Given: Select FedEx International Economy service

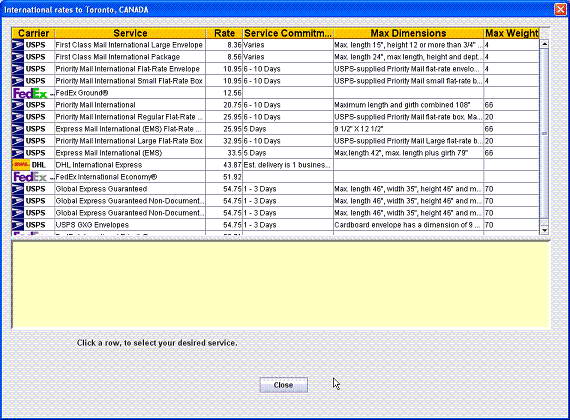Looking at the screenshot, I should [106, 177].
